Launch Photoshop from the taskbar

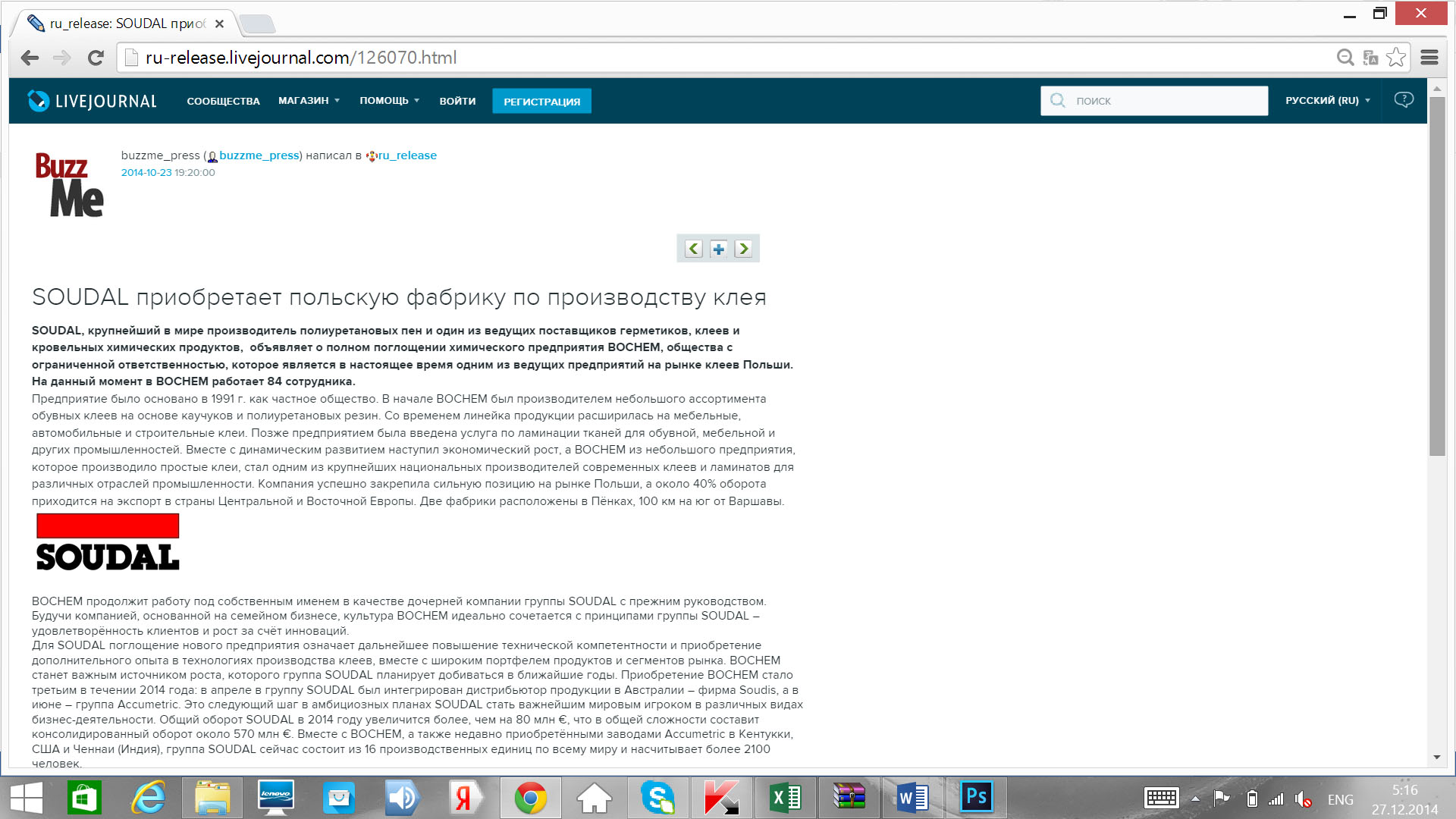coord(976,798)
